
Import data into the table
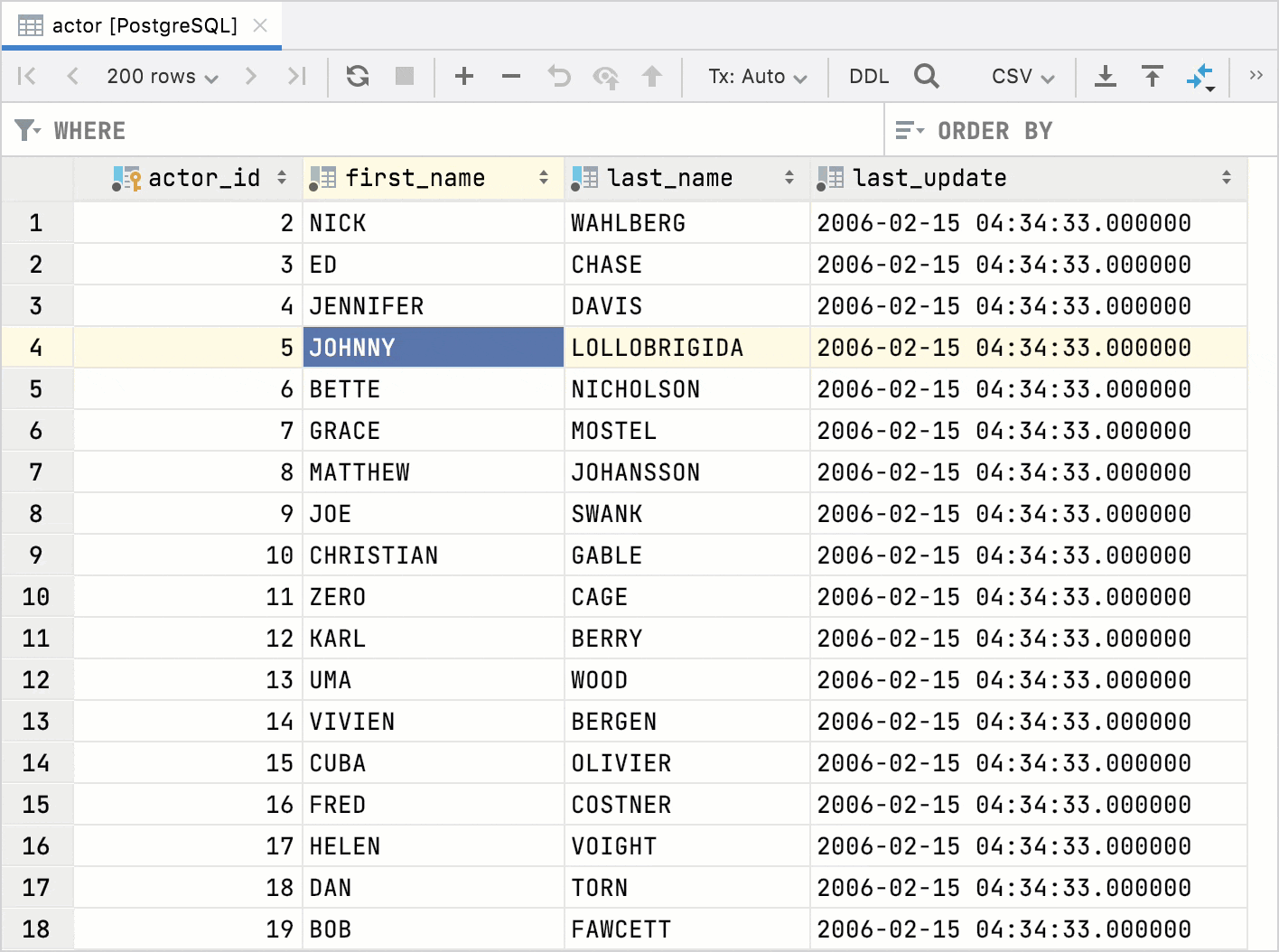tap(1153, 76)
